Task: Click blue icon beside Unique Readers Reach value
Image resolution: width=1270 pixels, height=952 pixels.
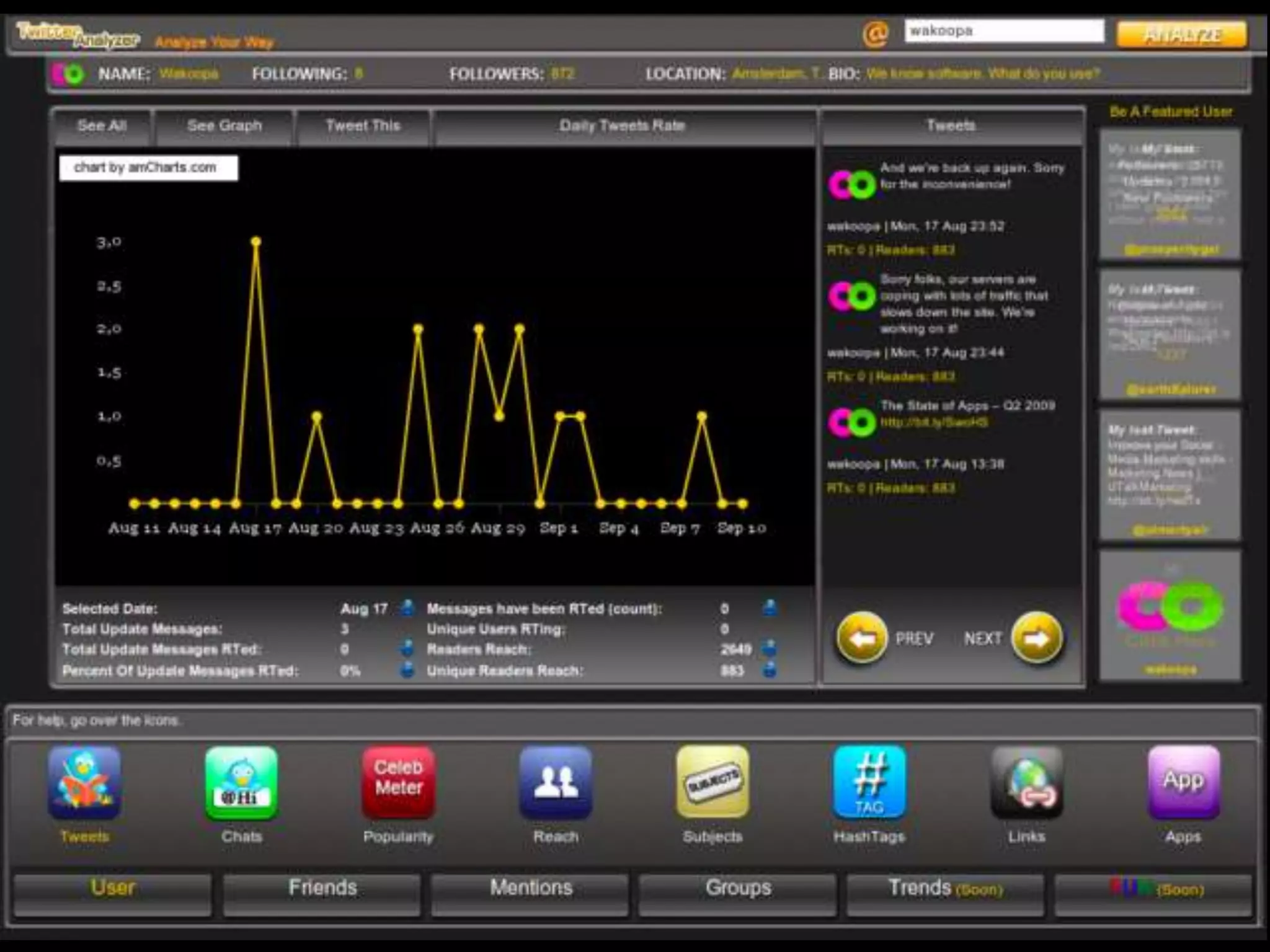Action: click(770, 670)
